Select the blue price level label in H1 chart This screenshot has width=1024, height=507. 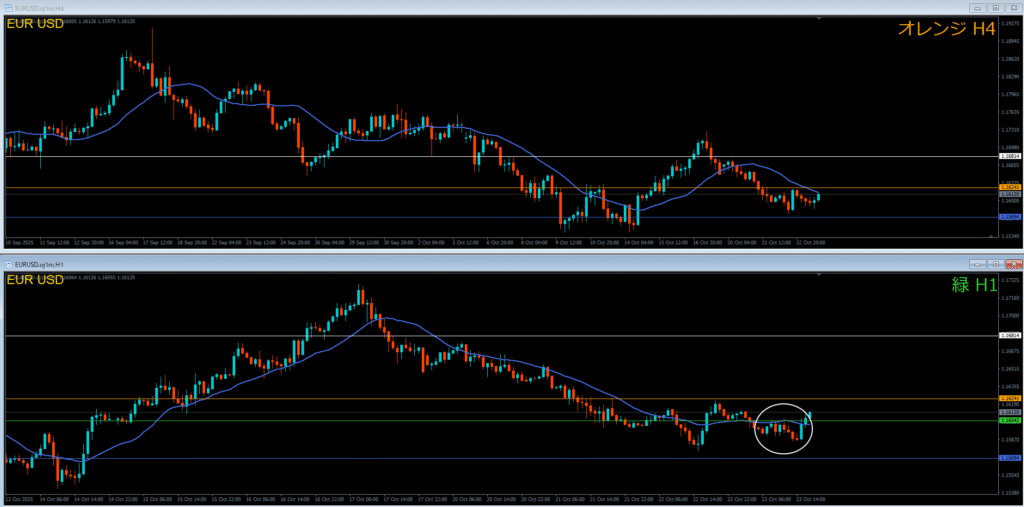[x=1010, y=458]
